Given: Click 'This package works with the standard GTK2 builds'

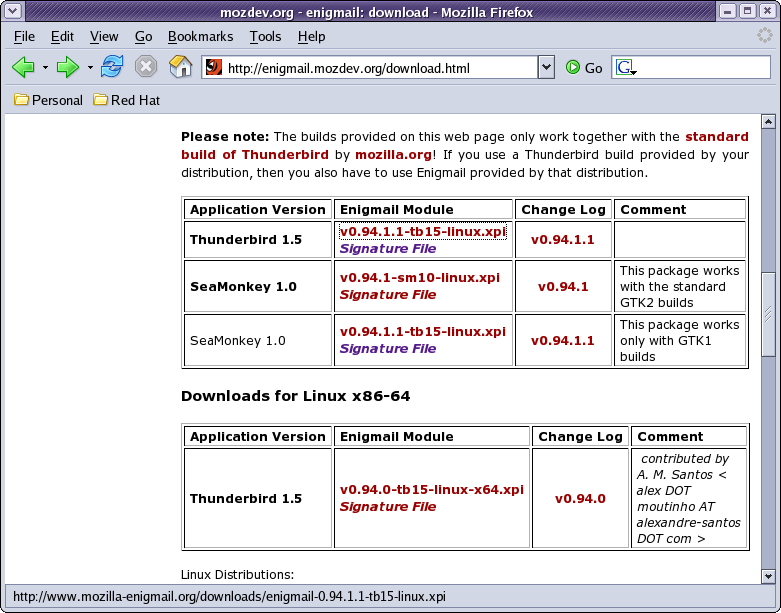Looking at the screenshot, I should click(679, 286).
